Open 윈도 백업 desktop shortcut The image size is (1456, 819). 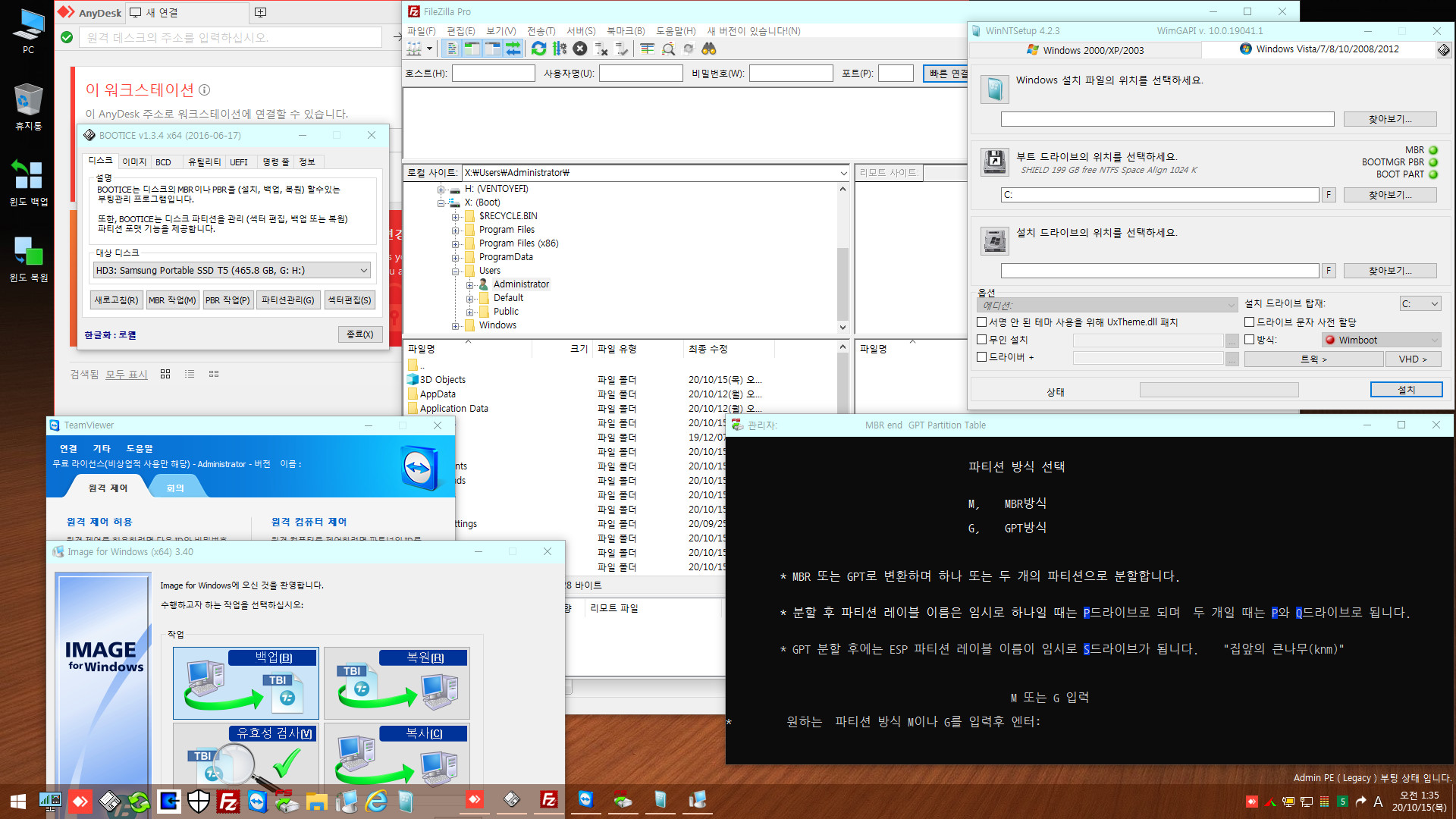tap(28, 182)
